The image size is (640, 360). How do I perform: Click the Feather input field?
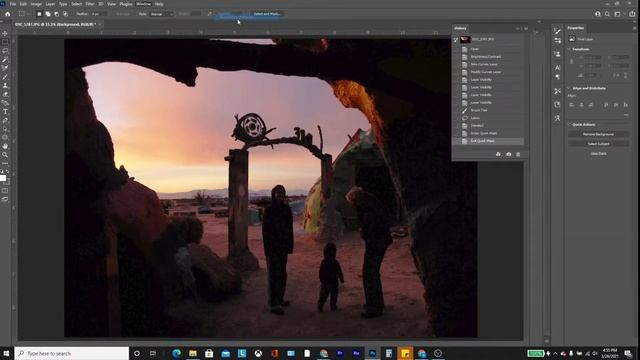click(99, 14)
